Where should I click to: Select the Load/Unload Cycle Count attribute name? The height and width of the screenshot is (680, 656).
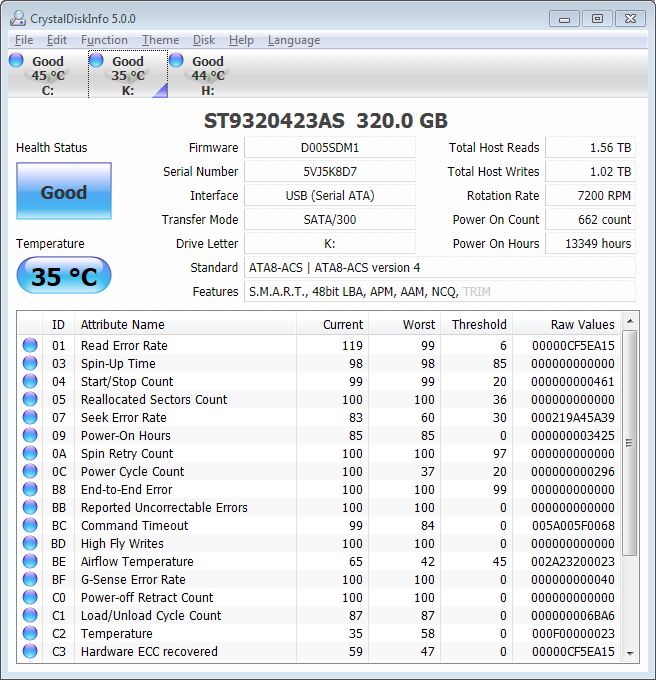pyautogui.click(x=151, y=615)
